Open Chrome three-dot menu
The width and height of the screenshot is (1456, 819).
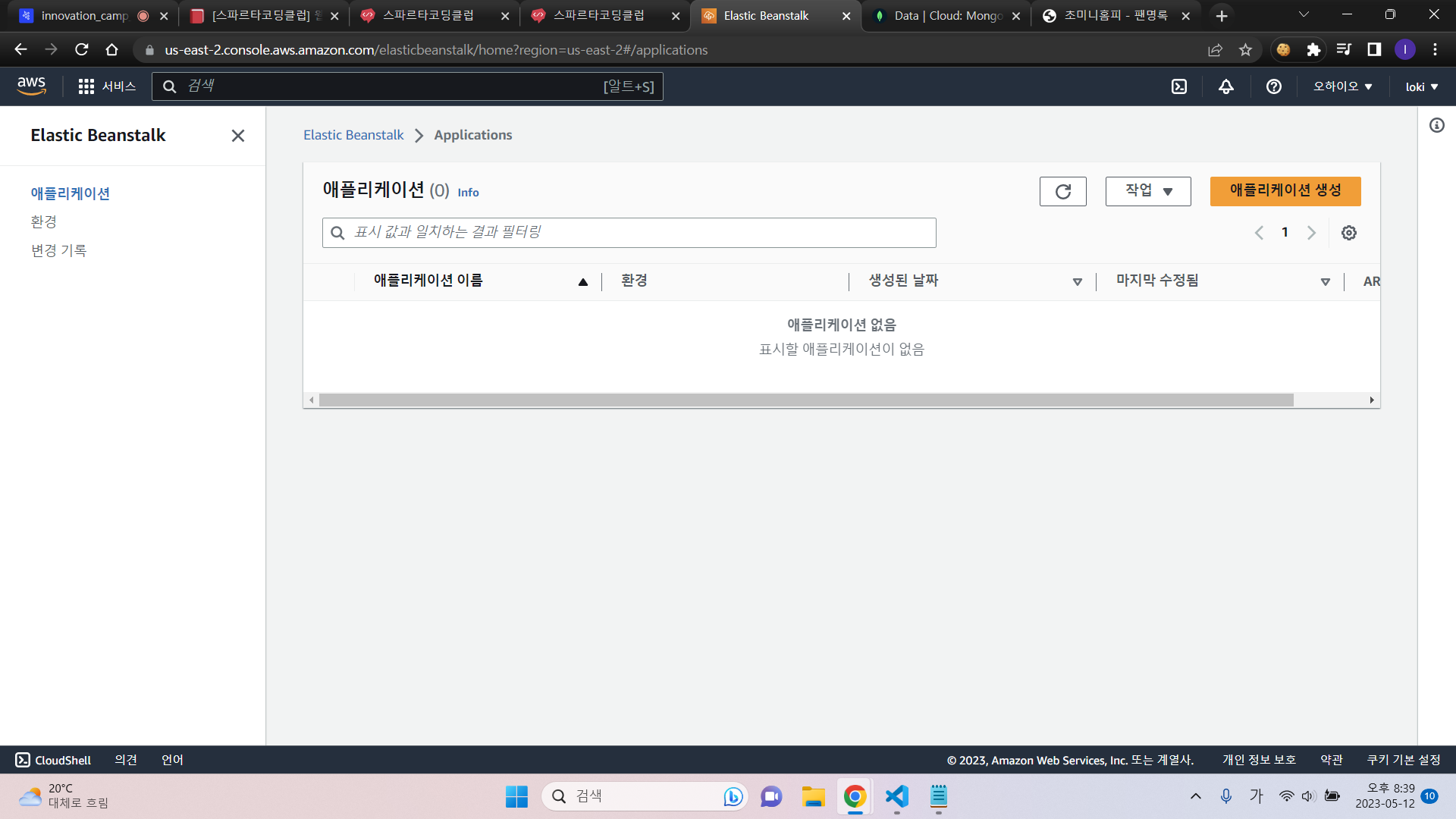(1435, 49)
